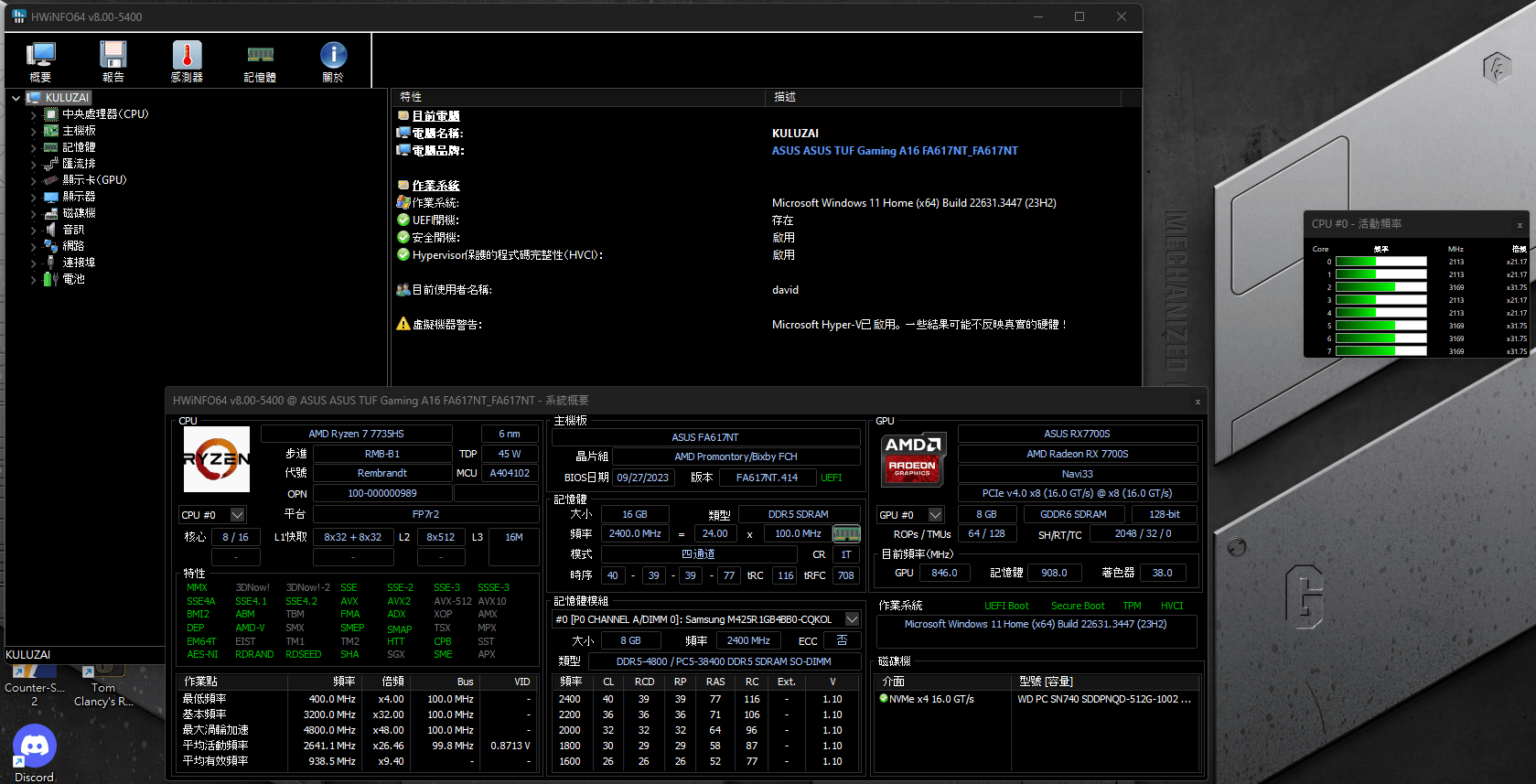Expand the 匯流排 tree node
The height and width of the screenshot is (784, 1536).
pyautogui.click(x=34, y=164)
